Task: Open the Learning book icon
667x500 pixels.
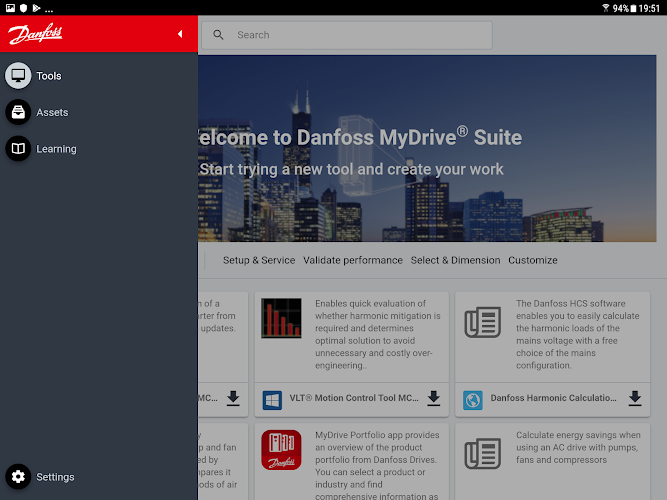Action: 18,149
